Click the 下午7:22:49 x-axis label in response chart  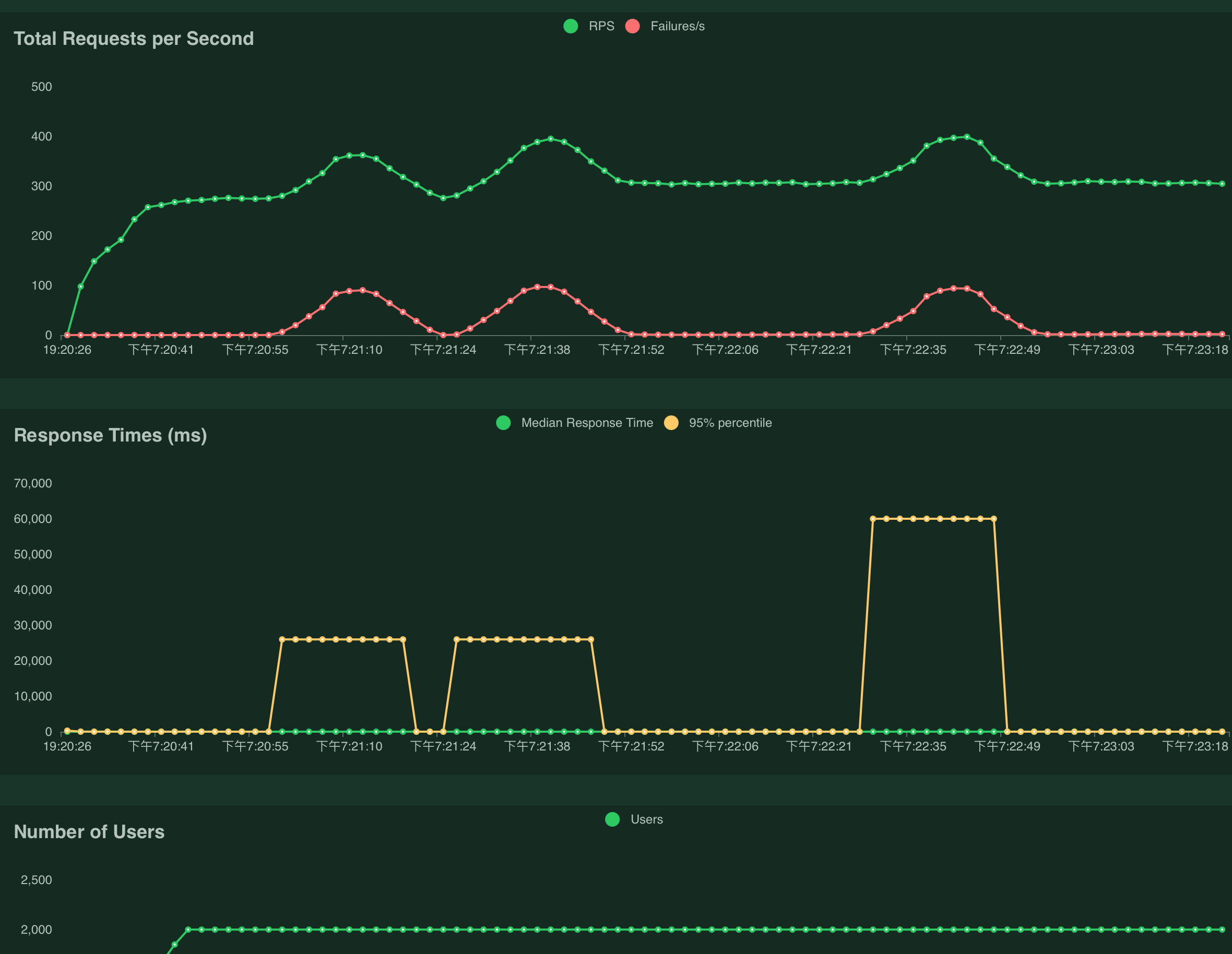pos(1008,746)
